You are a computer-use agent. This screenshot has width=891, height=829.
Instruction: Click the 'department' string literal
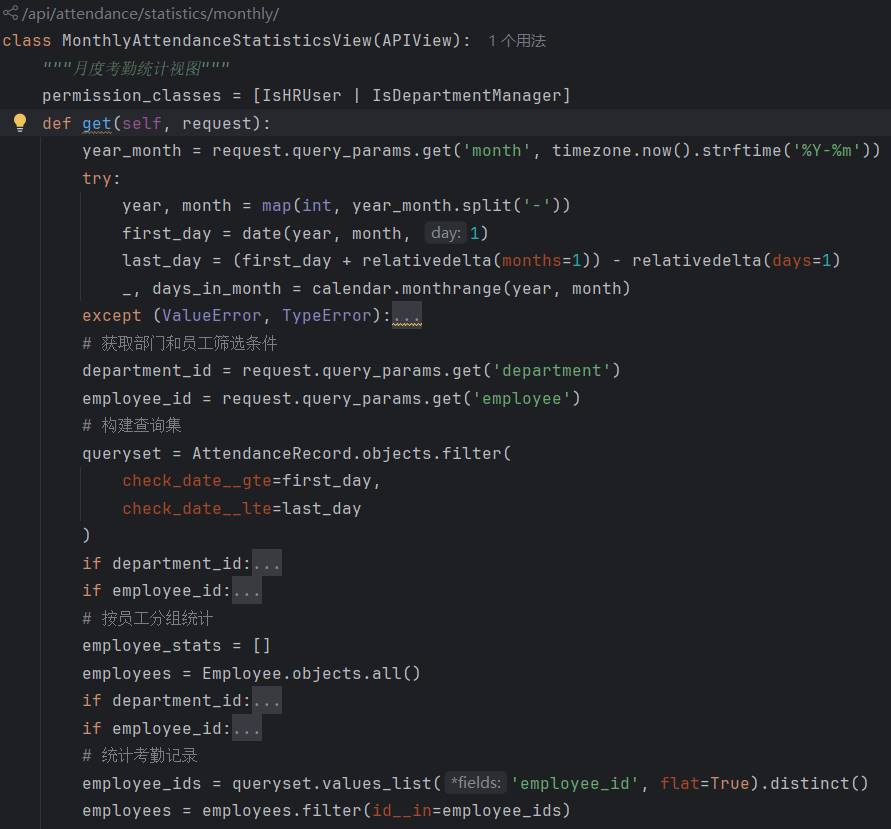point(556,371)
